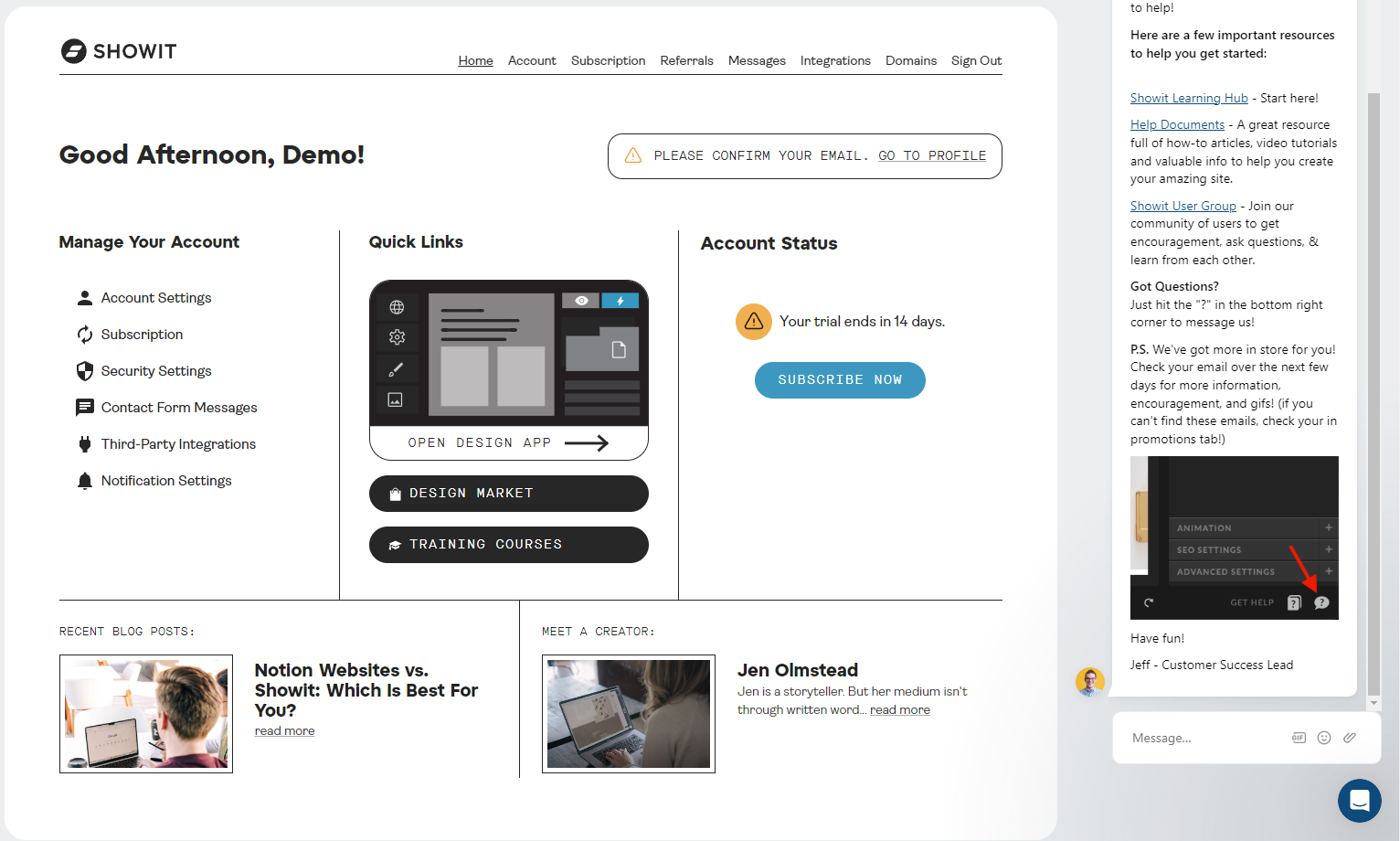This screenshot has width=1400, height=841.
Task: Open the Jen Olmstead creator photo
Action: (x=629, y=714)
